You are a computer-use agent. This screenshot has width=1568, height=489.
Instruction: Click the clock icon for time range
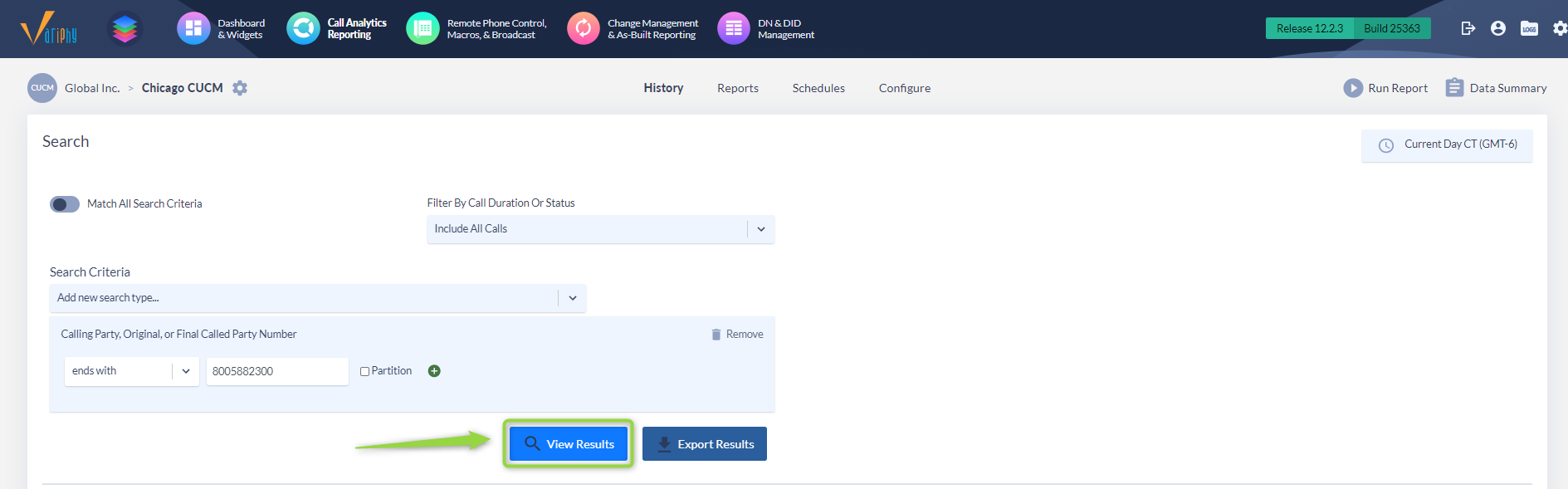tap(1386, 145)
